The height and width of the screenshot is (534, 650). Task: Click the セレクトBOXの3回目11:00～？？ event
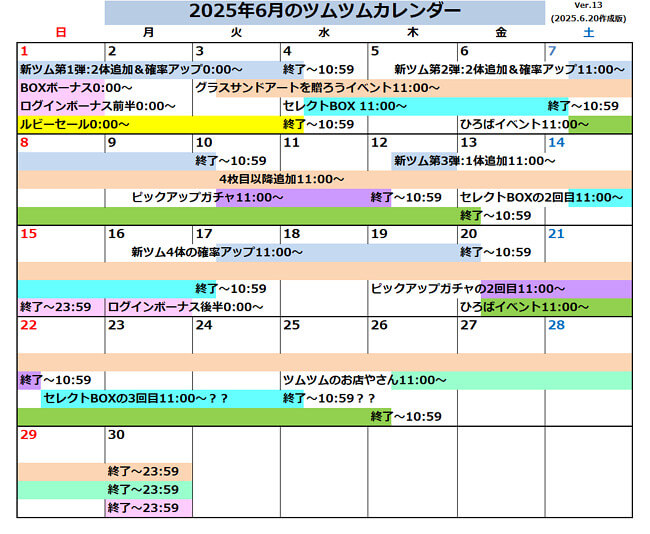coord(135,398)
